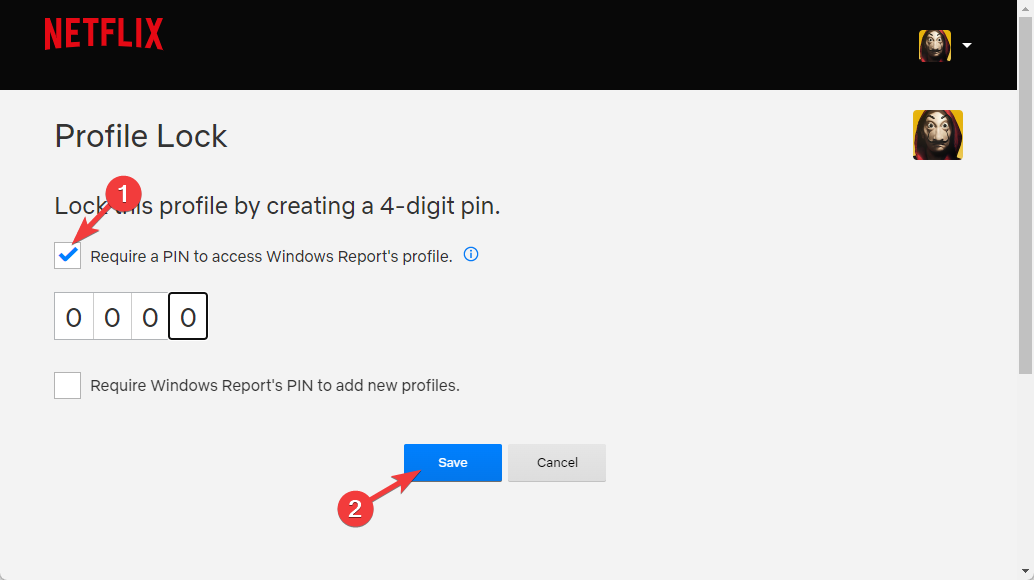Viewport: 1034px width, 580px height.
Task: Uncheck Require a PIN to access profile
Action: tap(67, 256)
